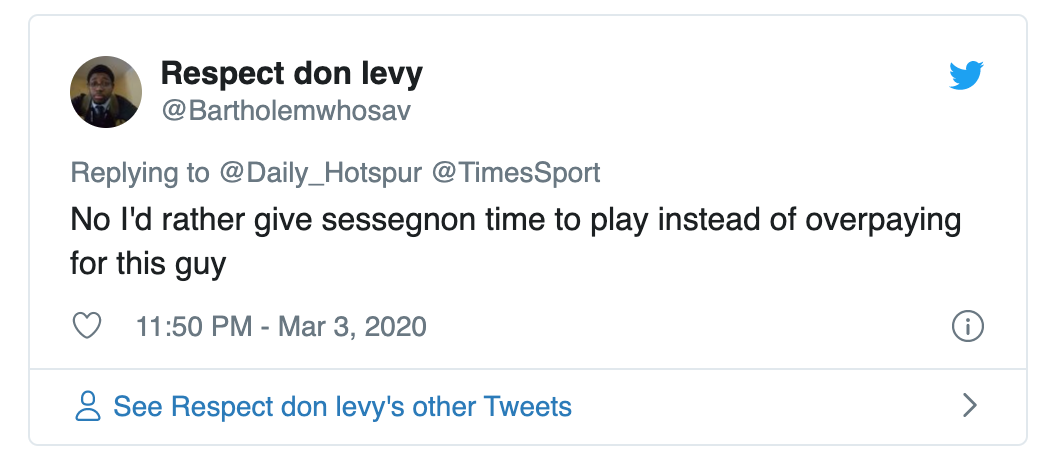
Task: Click 'No I'd rather give' tweet opening
Action: [155, 219]
